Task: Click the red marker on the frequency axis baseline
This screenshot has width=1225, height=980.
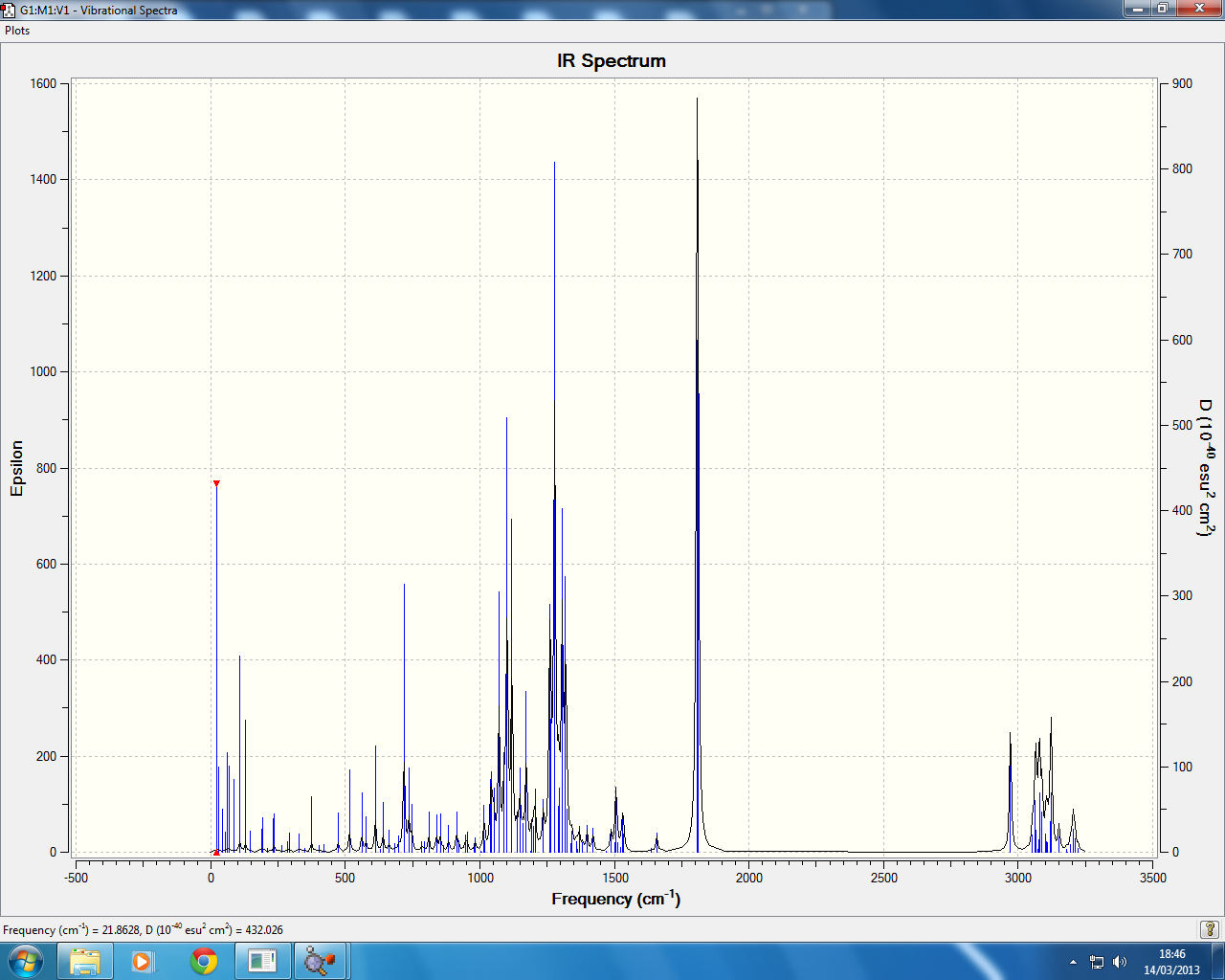Action: [216, 852]
